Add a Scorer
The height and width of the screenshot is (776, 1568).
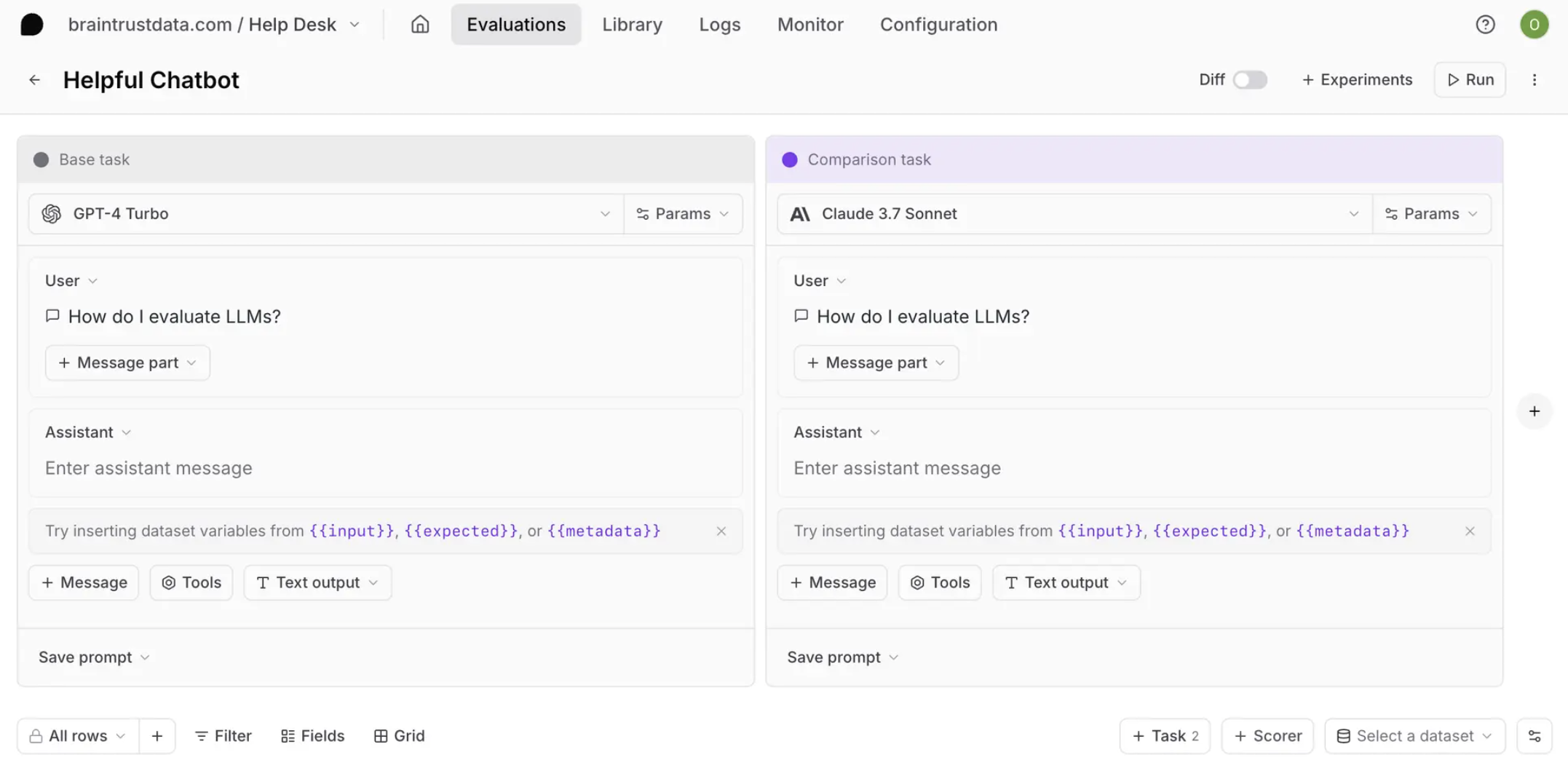(x=1267, y=736)
